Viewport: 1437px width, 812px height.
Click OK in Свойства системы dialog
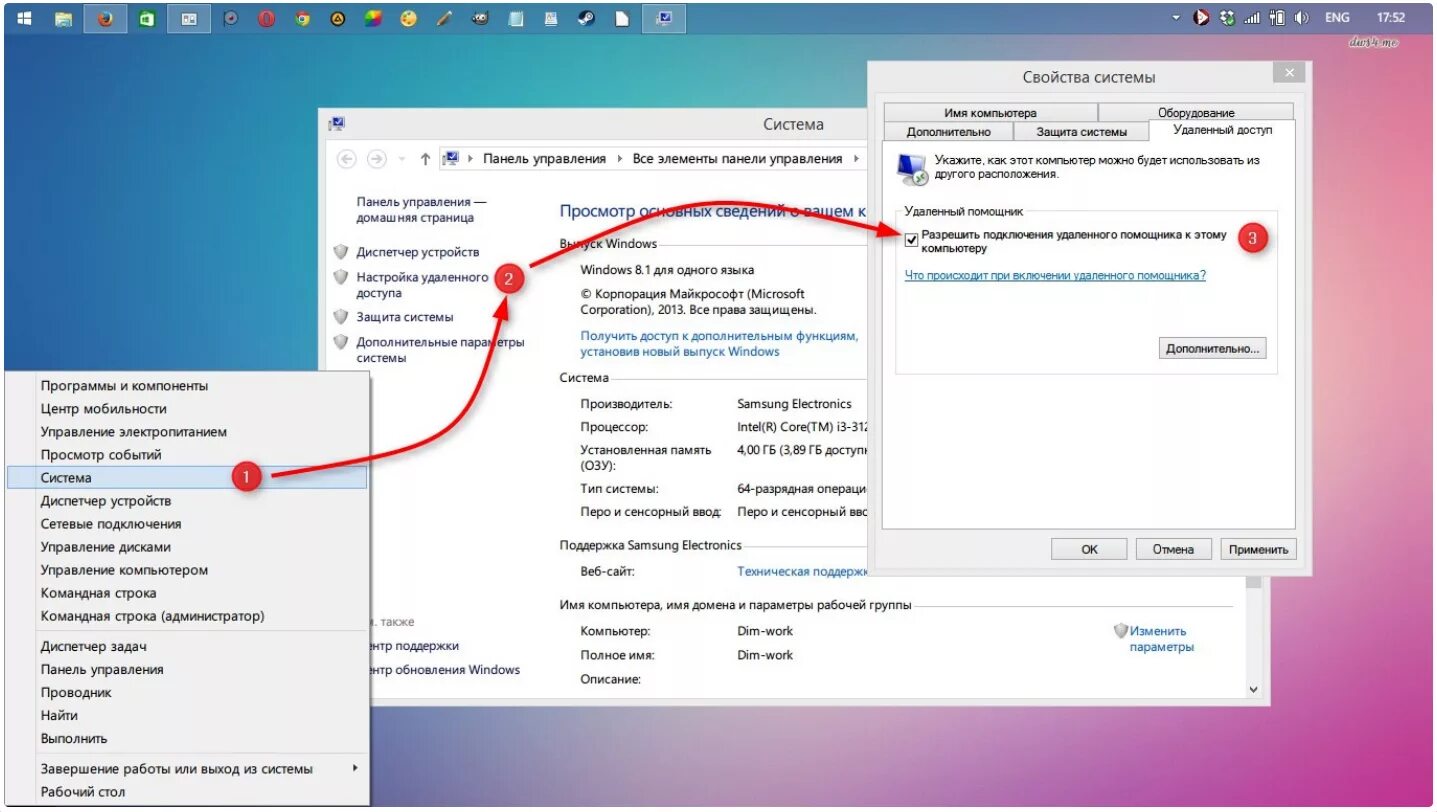point(1089,549)
